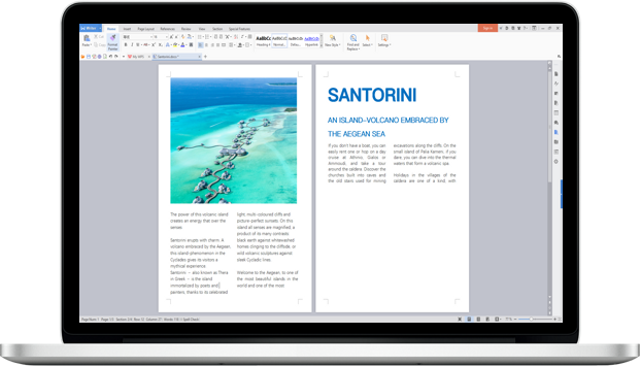Open the Insert ribbon tab
Viewport: 640px width, 366px height.
pyautogui.click(x=127, y=29)
